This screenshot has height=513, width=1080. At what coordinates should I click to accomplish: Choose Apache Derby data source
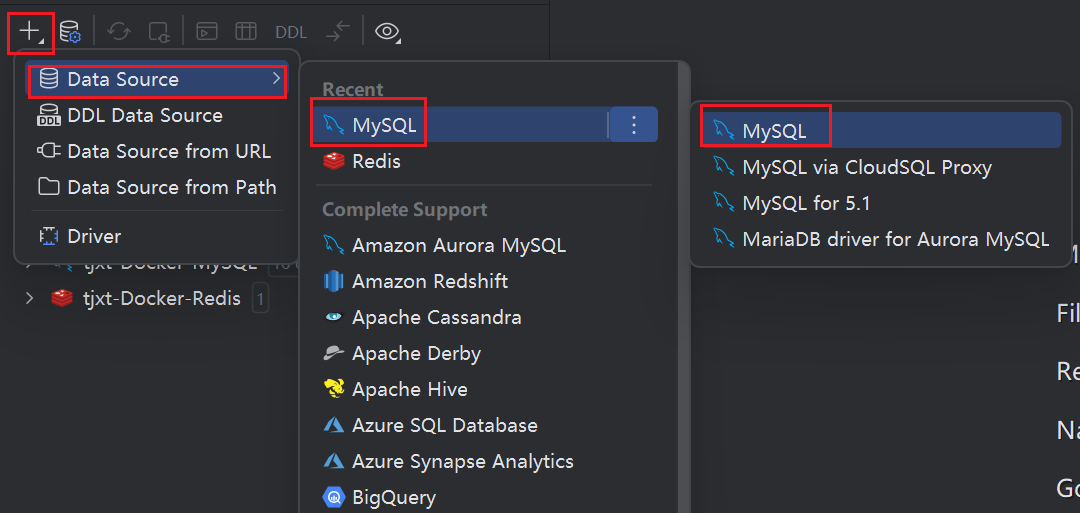[x=486, y=353]
